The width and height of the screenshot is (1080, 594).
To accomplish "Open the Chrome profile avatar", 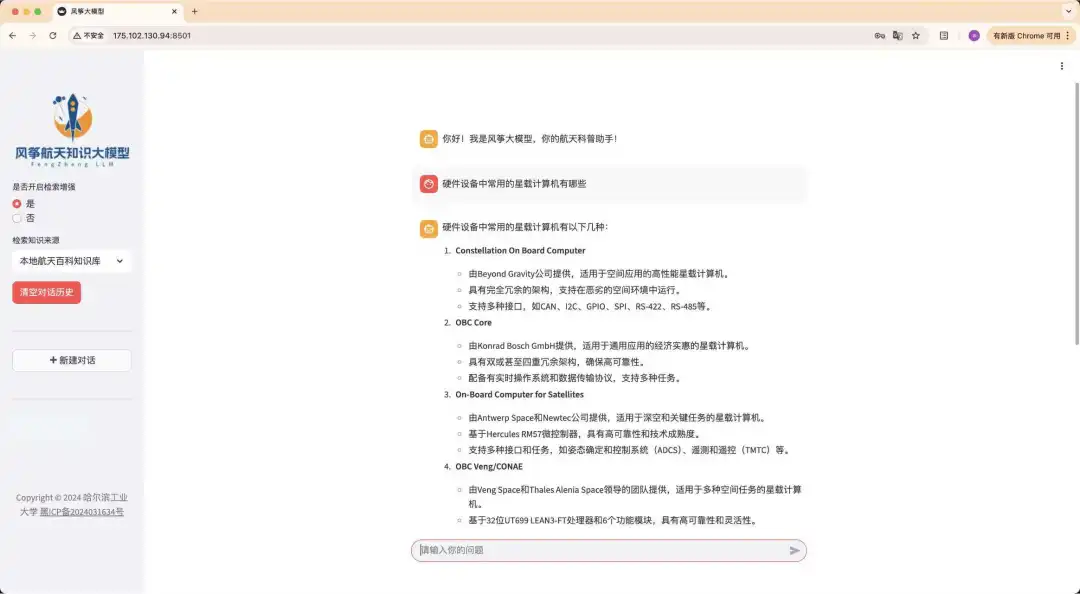I will 974,35.
